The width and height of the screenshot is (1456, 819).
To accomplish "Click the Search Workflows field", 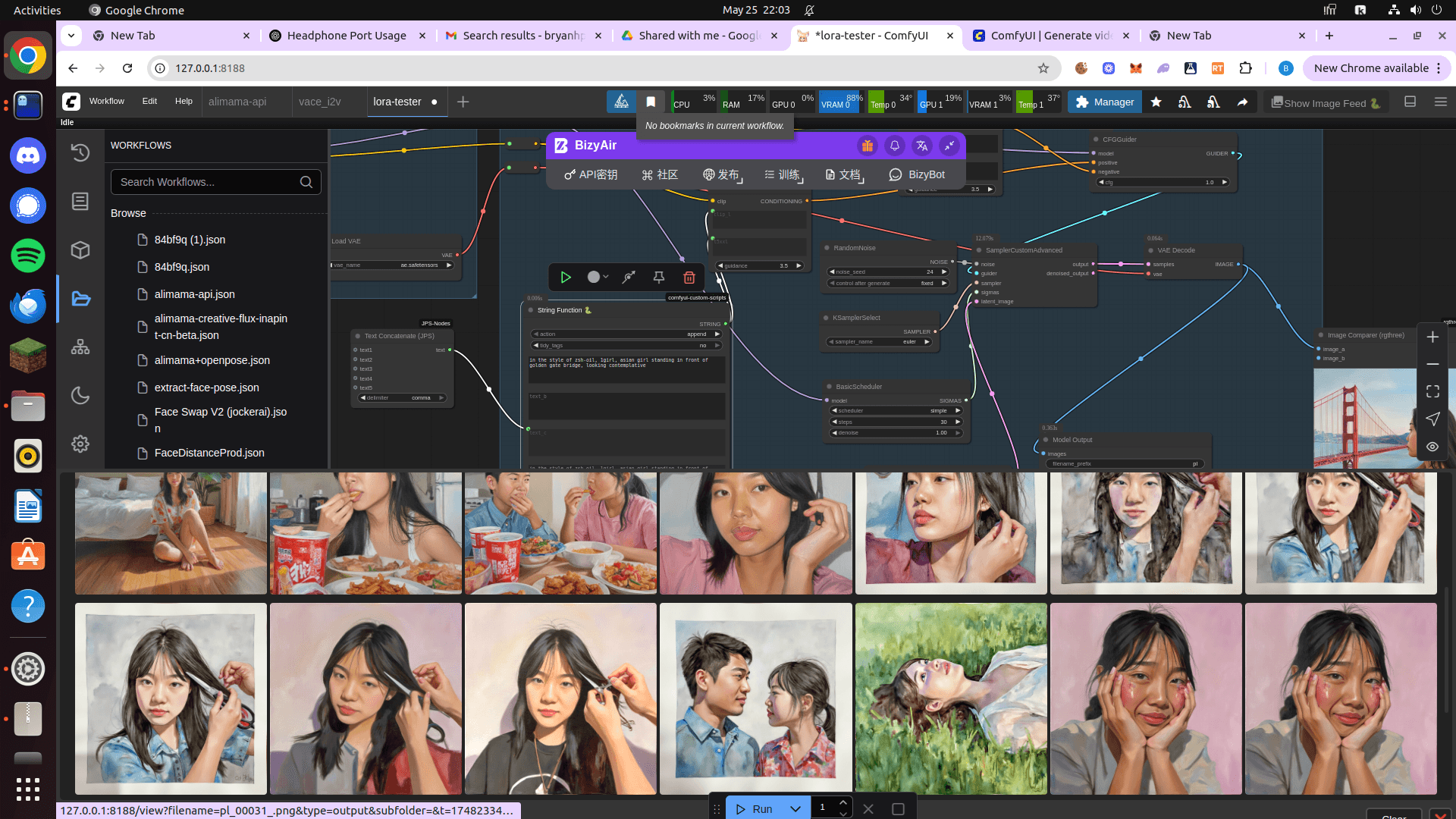I will pos(216,182).
